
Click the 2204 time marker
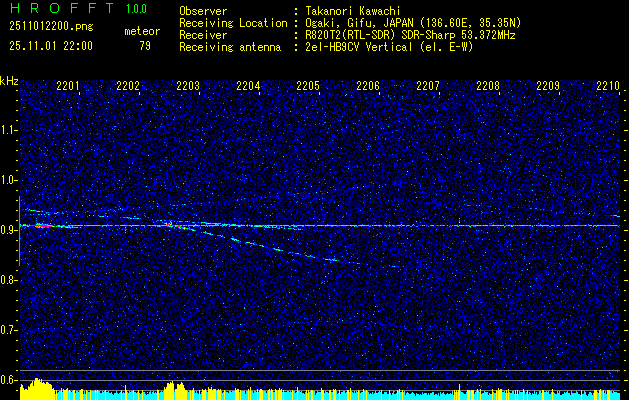click(248, 85)
